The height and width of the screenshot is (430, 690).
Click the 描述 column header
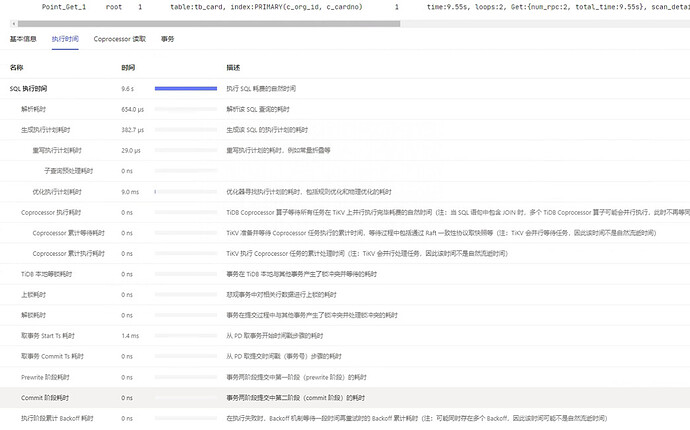coord(233,67)
